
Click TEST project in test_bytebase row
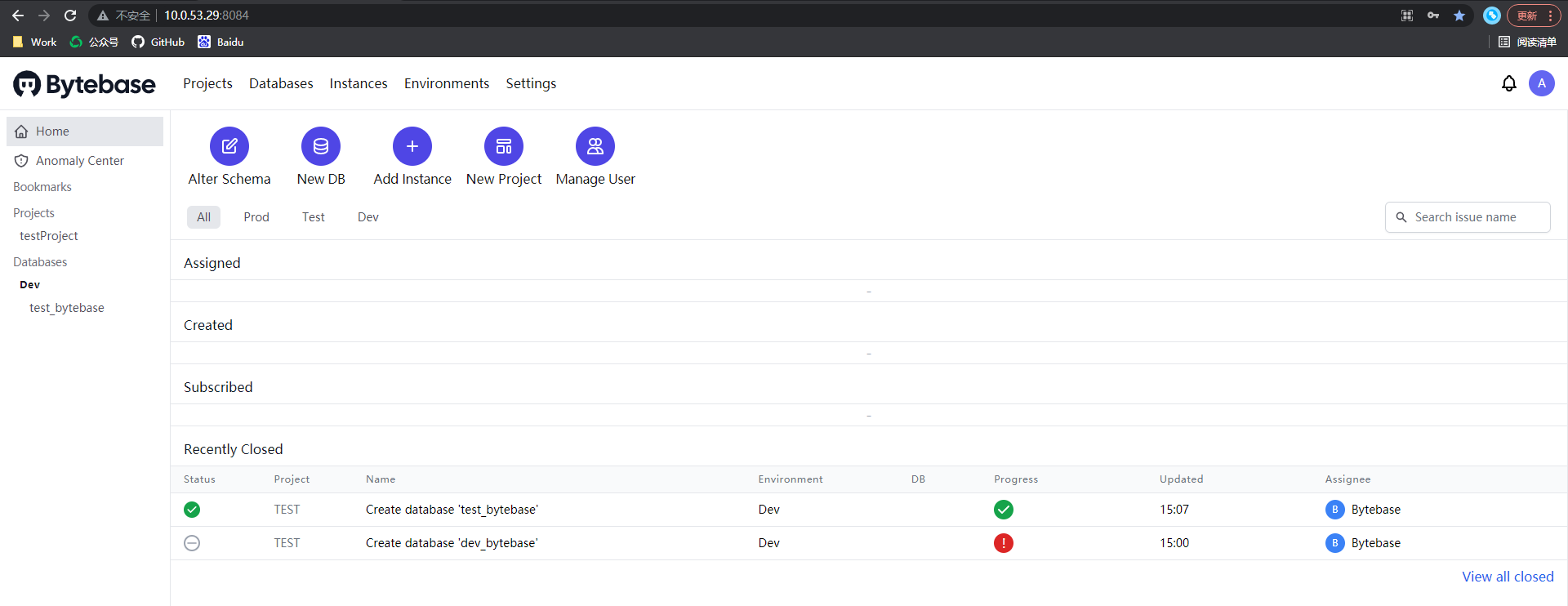(287, 510)
